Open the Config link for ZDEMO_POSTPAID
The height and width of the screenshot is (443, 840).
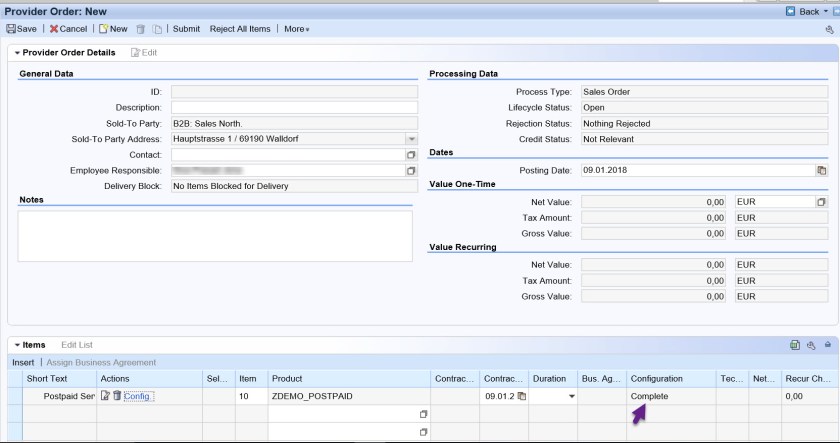[138, 397]
